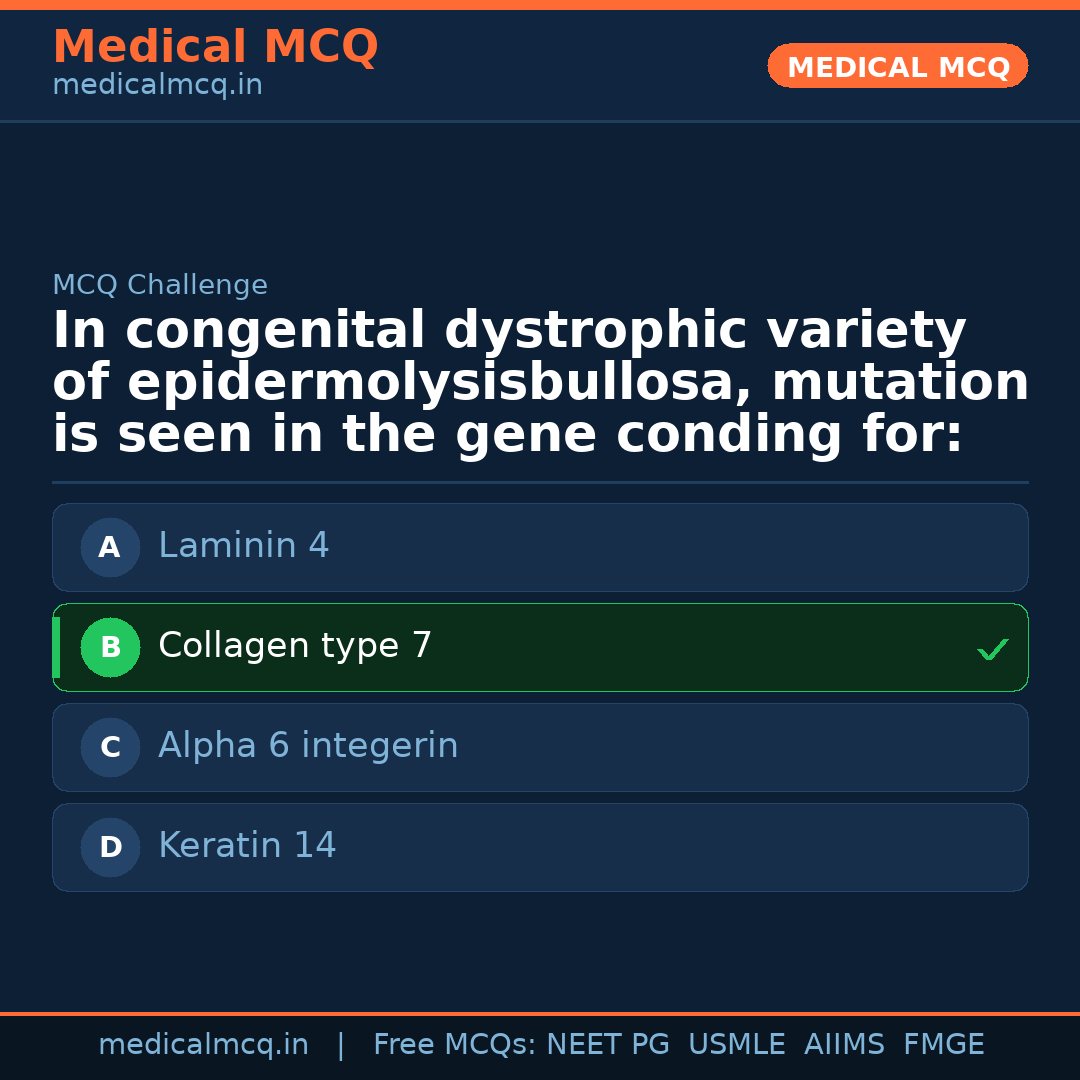This screenshot has height=1080, width=1080.
Task: Click the C letter circle badge
Action: tap(110, 747)
